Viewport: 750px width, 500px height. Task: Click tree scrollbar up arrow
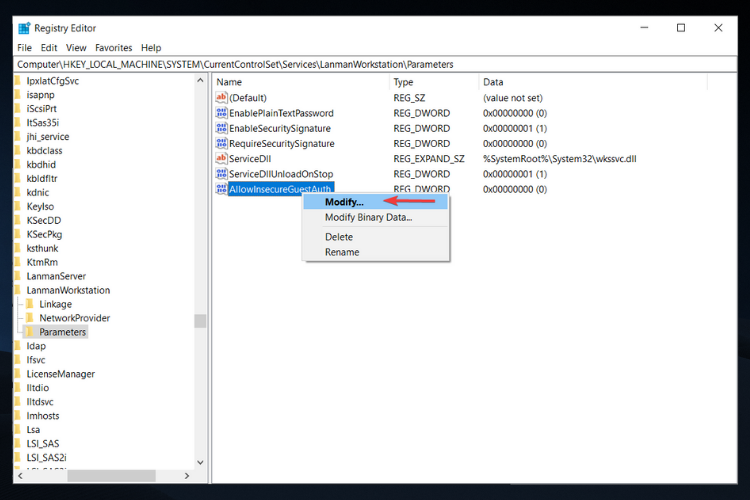[200, 80]
